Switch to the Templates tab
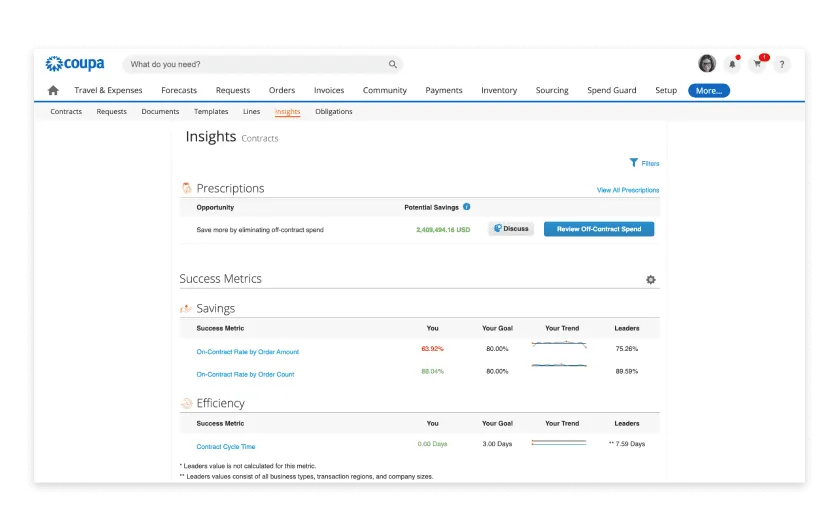This screenshot has height=531, width=838. 211,112
